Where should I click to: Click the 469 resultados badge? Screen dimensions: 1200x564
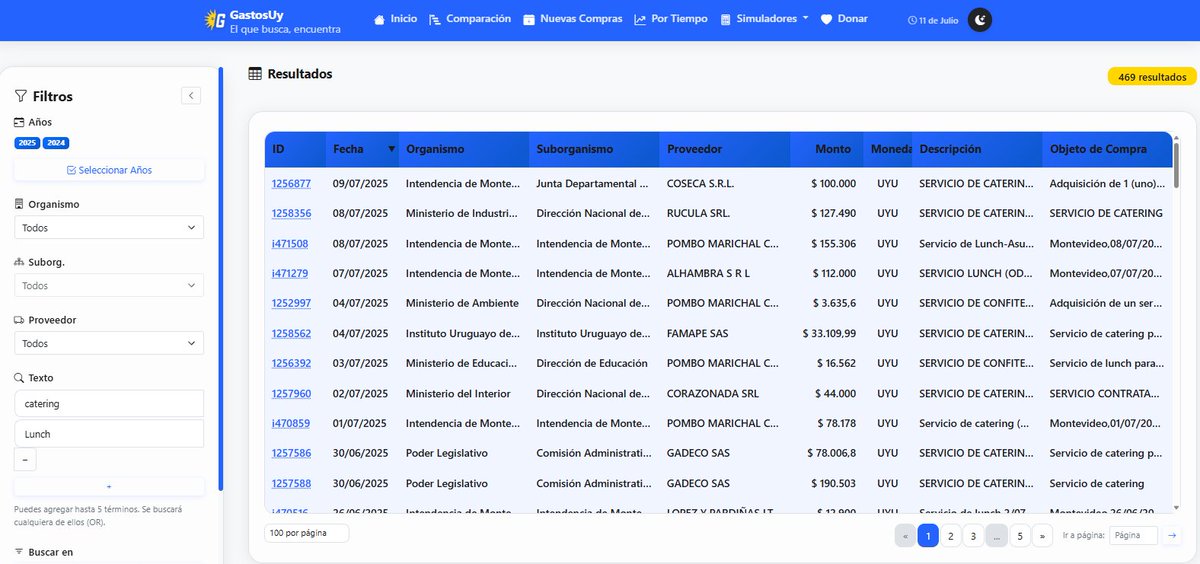click(x=1152, y=77)
